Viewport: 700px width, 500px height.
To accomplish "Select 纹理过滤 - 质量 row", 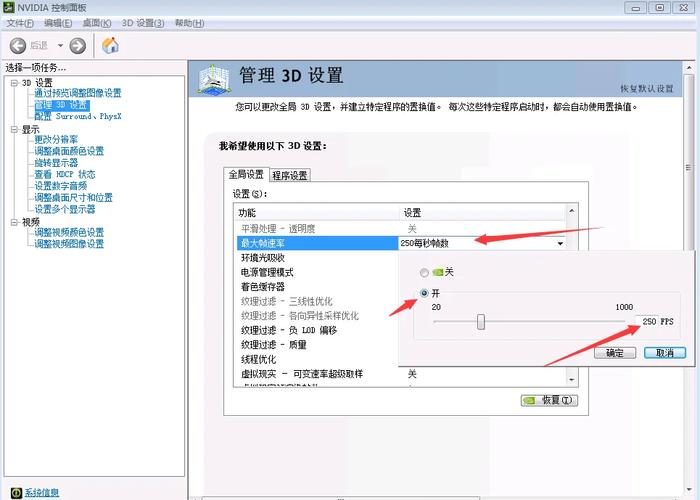I will click(317, 345).
